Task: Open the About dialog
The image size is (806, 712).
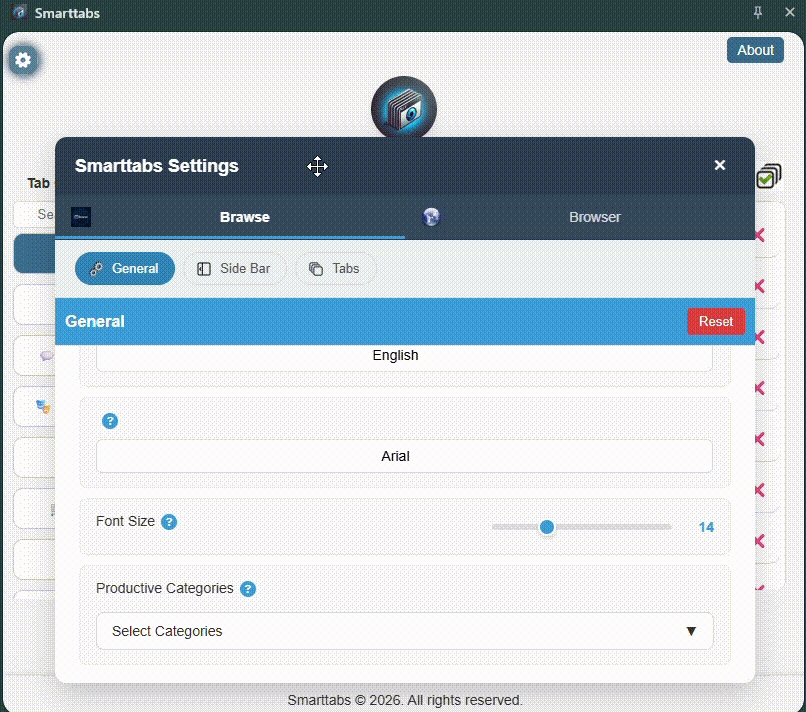Action: (755, 49)
